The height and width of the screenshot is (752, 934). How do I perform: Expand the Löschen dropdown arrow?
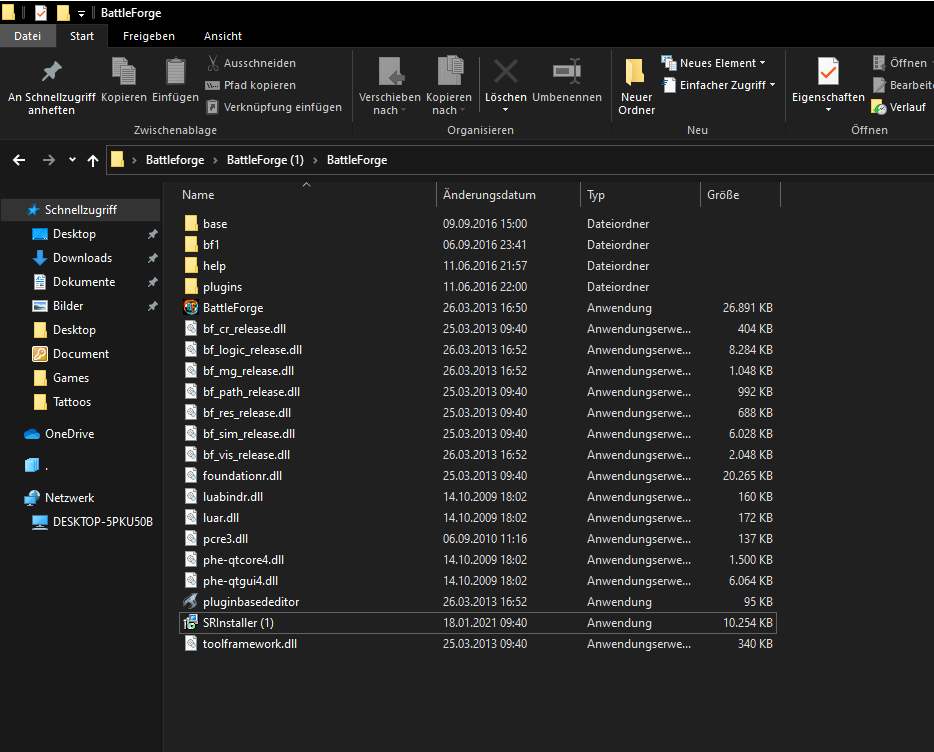[x=506, y=110]
